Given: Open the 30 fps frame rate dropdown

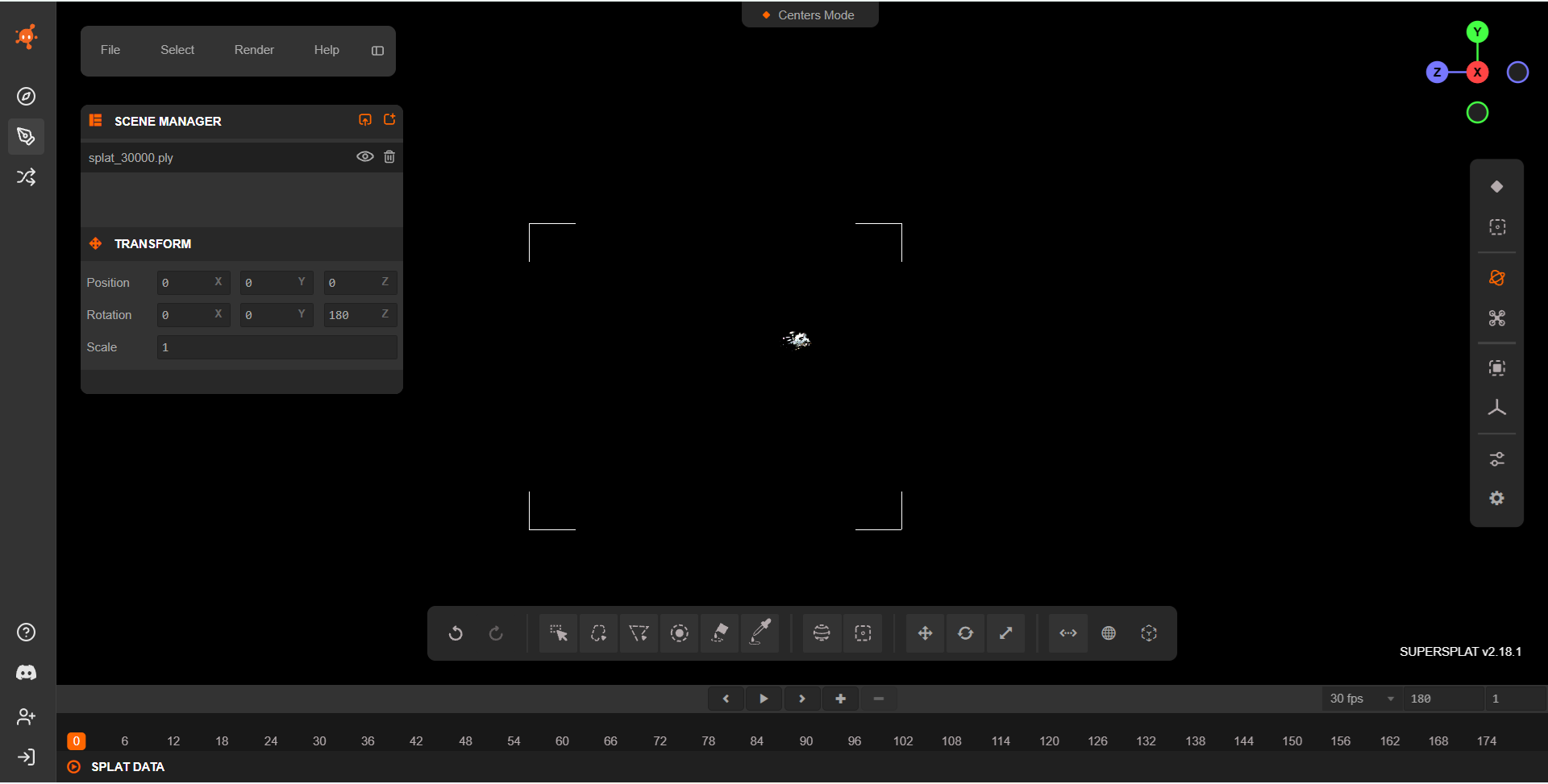Looking at the screenshot, I should coord(1362,699).
